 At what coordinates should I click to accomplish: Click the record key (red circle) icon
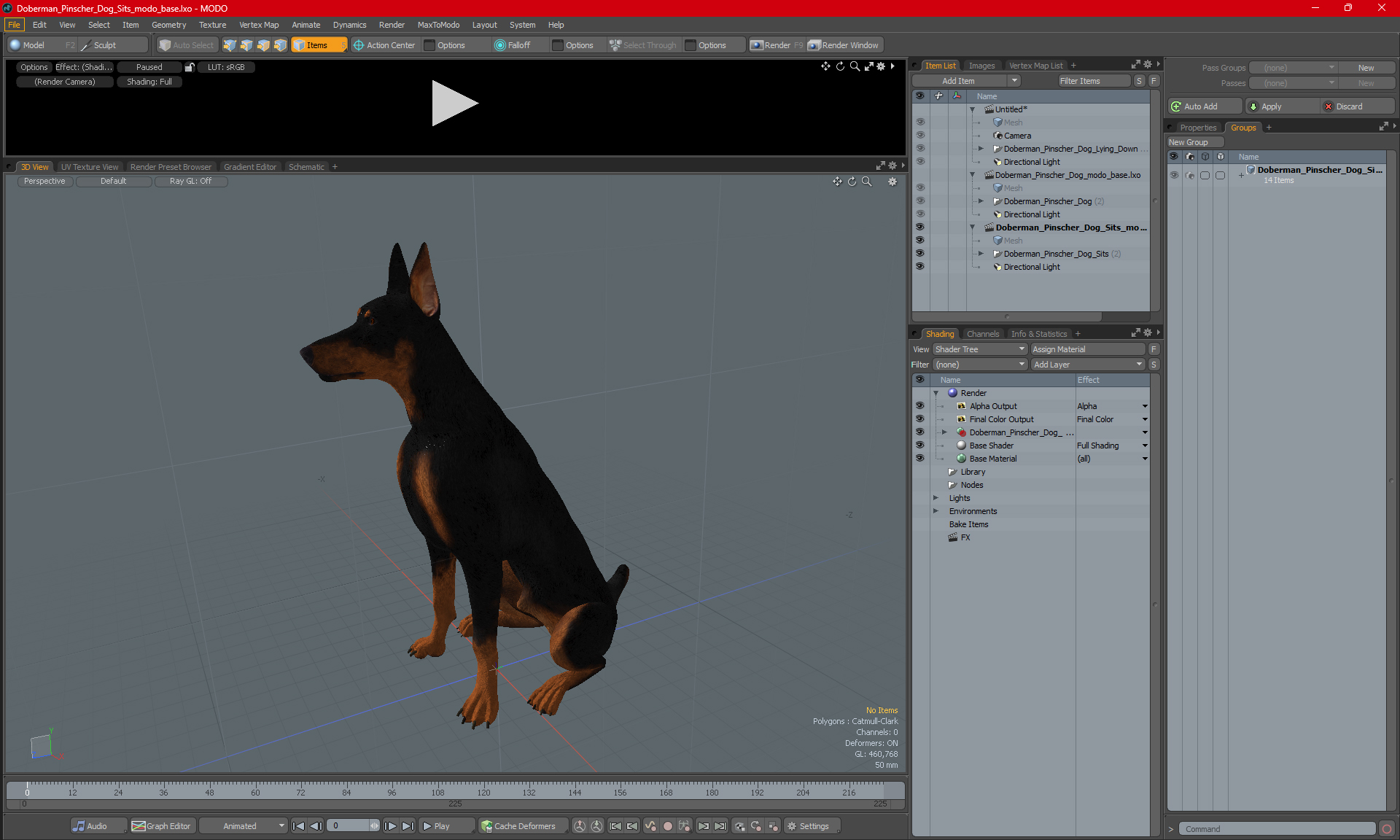click(x=667, y=826)
